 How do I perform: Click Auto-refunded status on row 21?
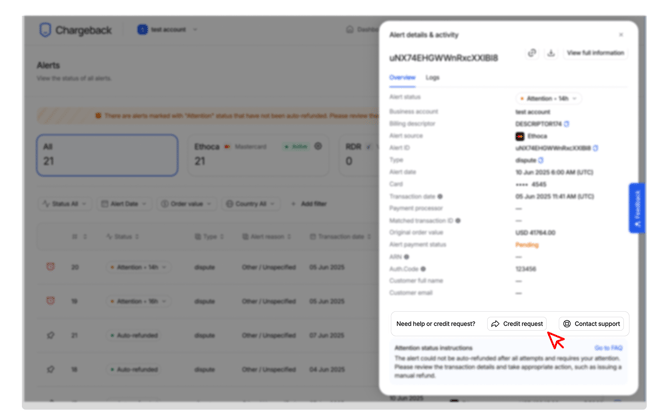134,336
